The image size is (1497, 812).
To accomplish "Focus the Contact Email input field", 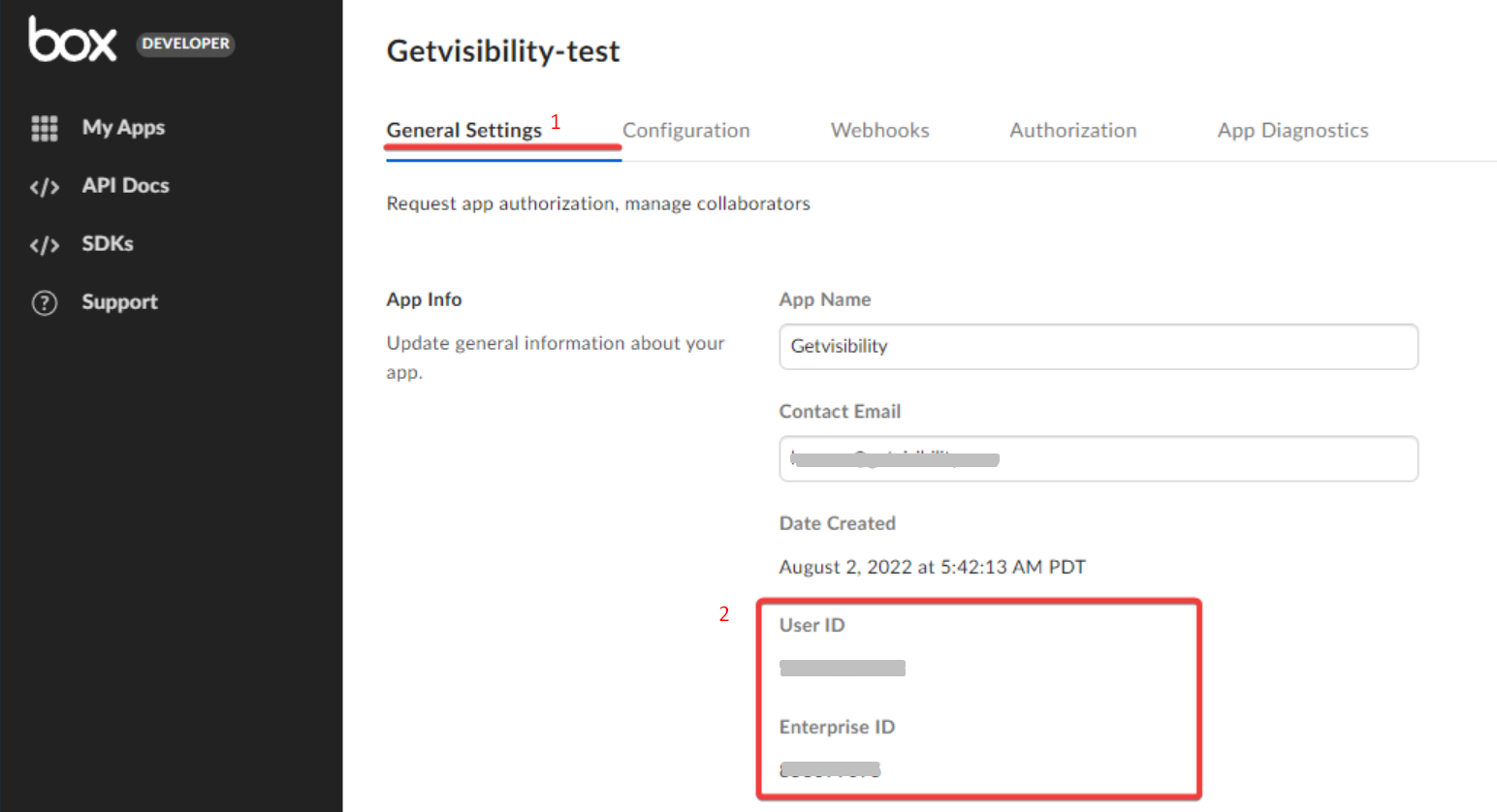I will [1098, 459].
